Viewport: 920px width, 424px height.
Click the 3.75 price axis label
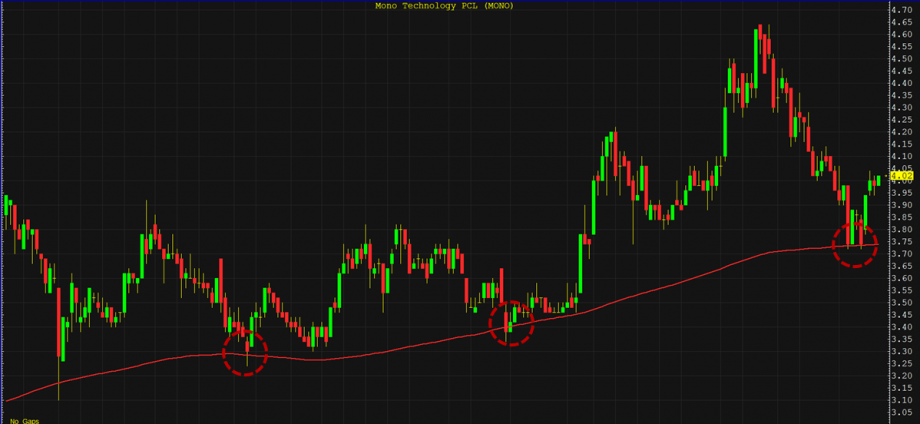click(x=902, y=242)
